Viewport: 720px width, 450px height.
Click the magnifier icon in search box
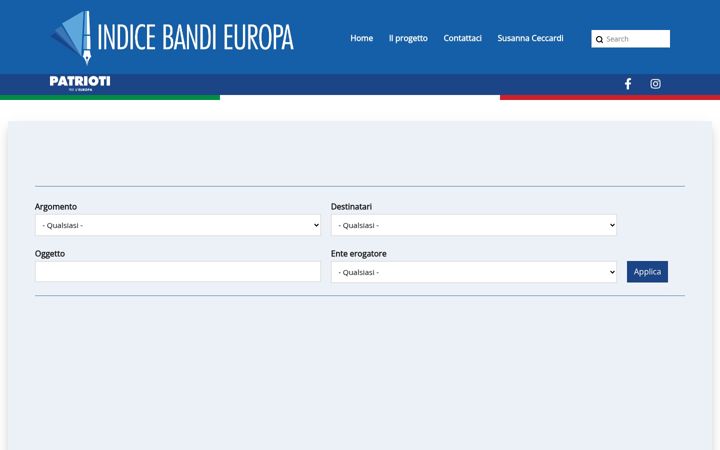(x=599, y=39)
